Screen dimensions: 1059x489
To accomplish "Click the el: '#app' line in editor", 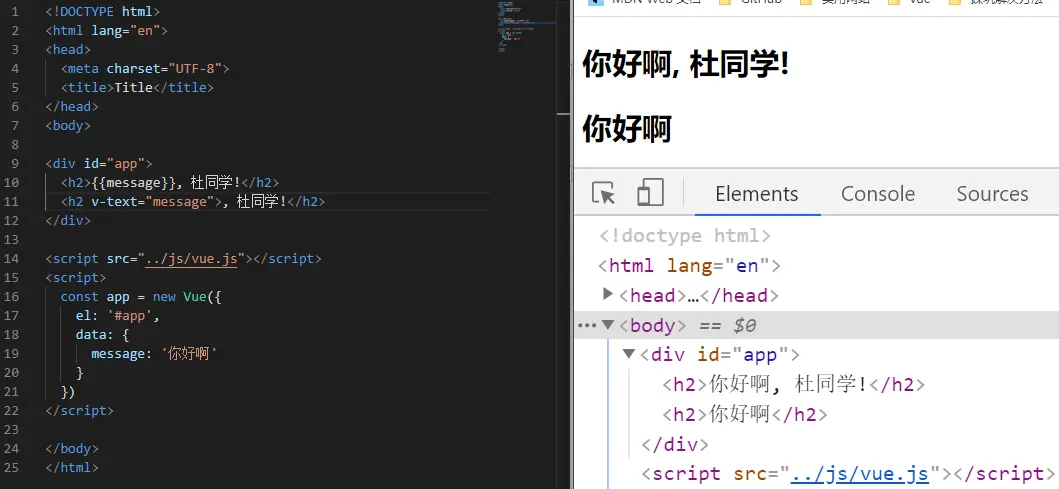I will coord(118,315).
